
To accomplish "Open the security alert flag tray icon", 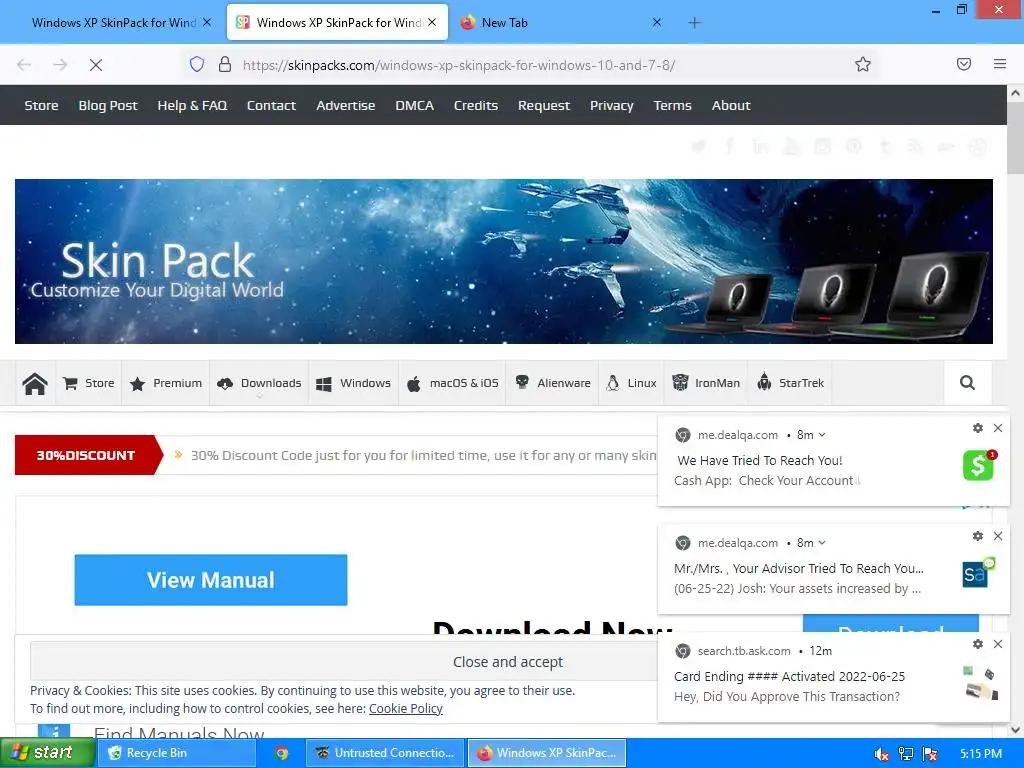I will pos(931,754).
